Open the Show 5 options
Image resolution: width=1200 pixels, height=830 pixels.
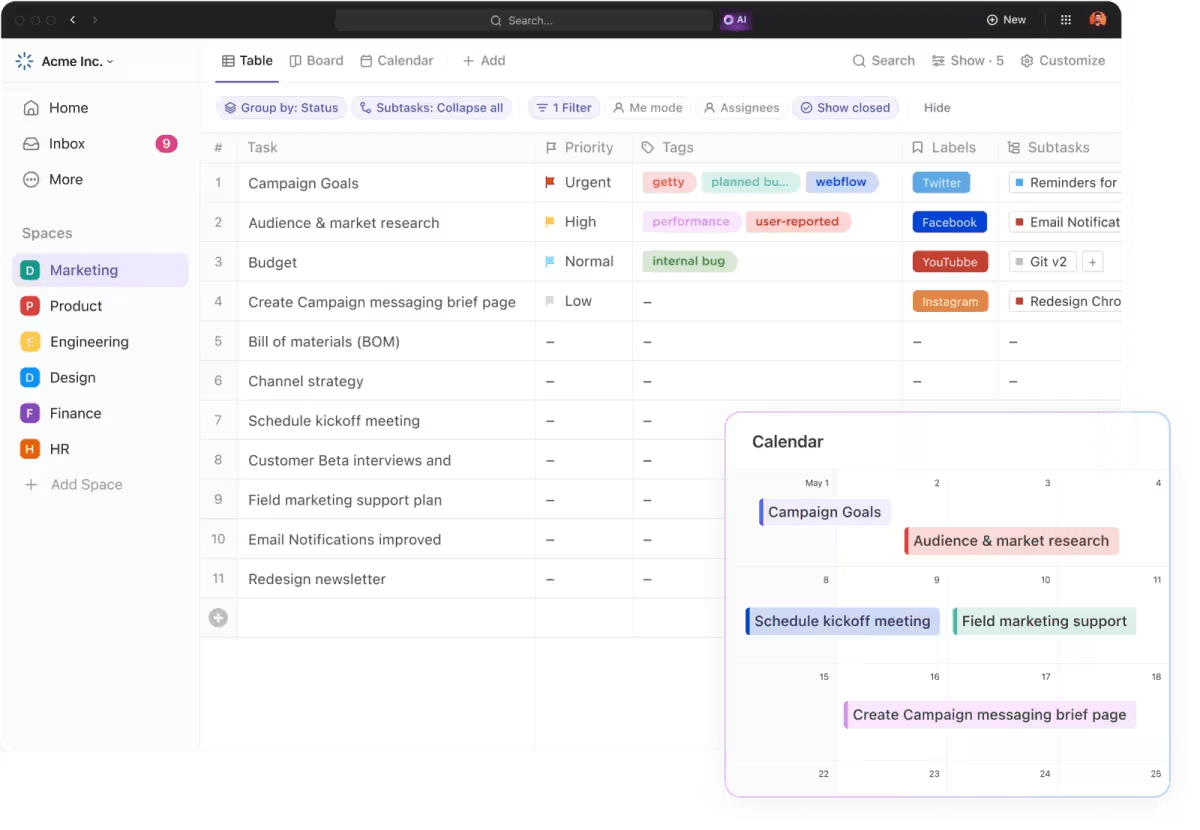[x=967, y=61]
